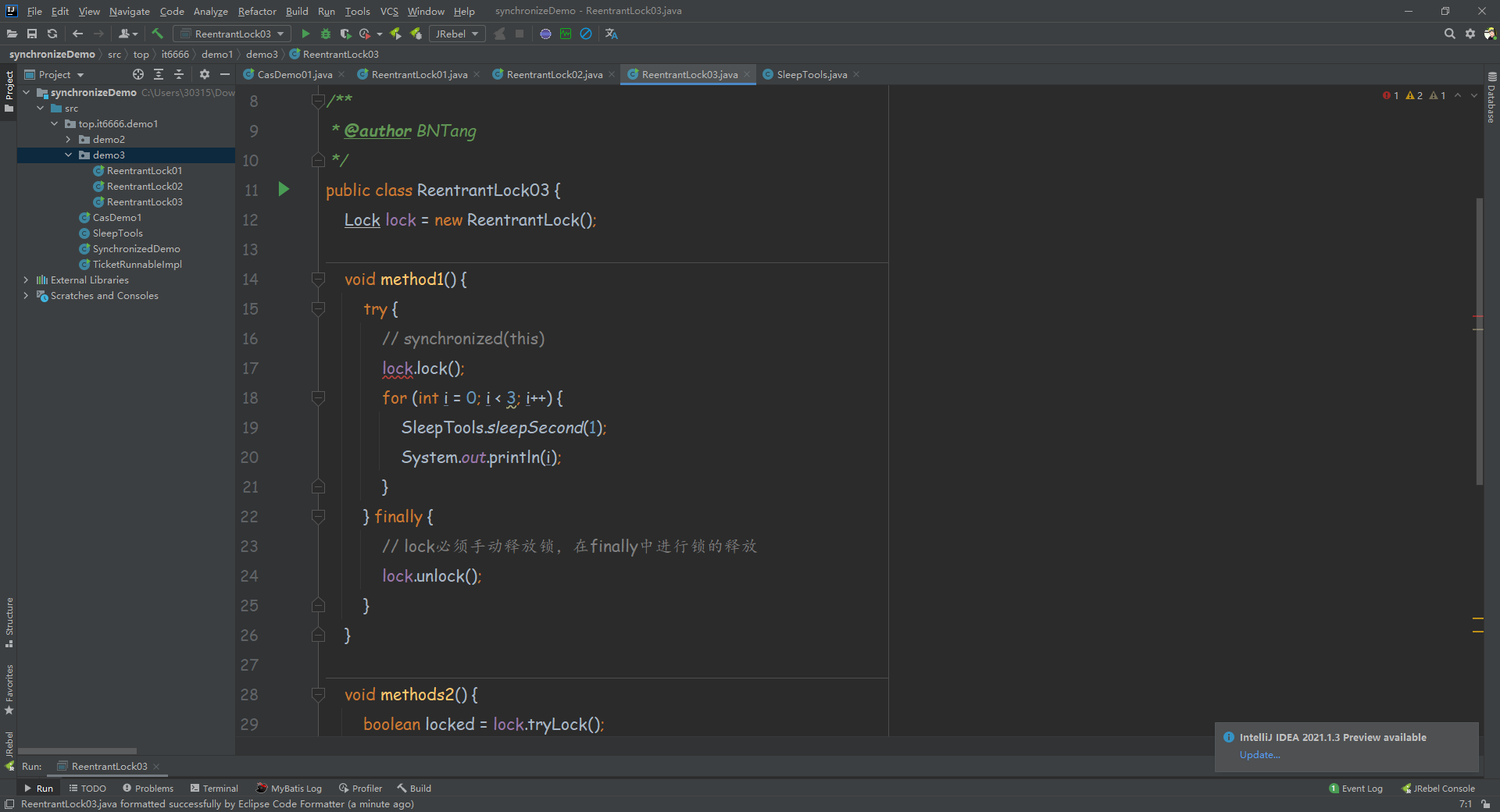Viewport: 1500px width, 812px height.
Task: Open the Terminal tool window
Action: (x=214, y=788)
